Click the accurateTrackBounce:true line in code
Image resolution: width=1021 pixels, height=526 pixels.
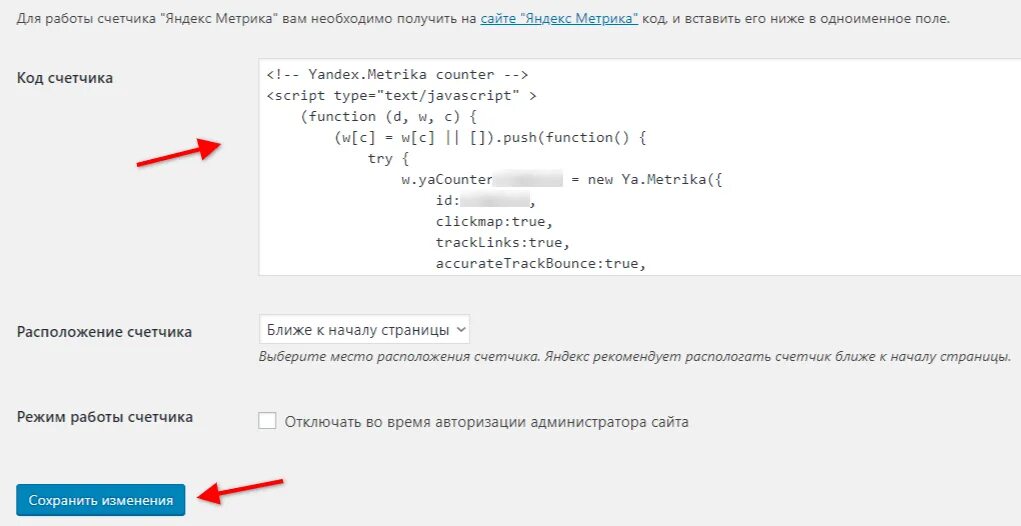point(540,264)
